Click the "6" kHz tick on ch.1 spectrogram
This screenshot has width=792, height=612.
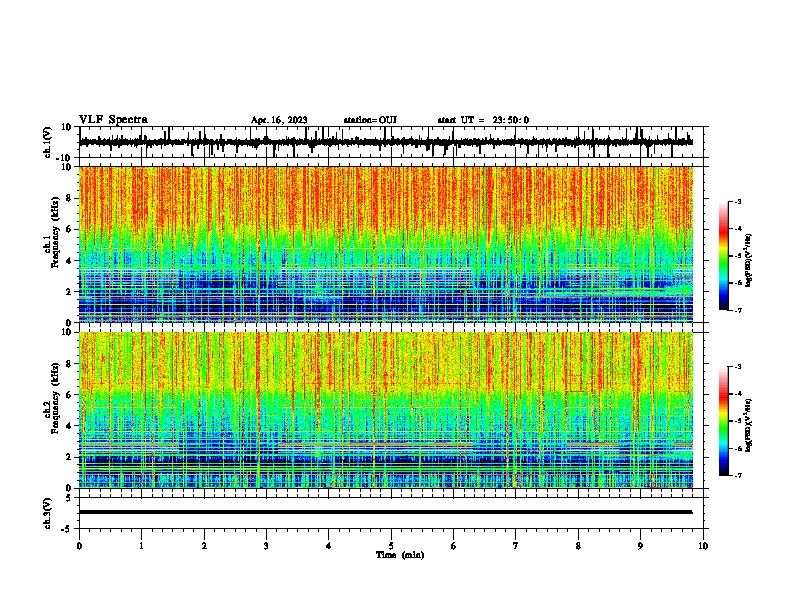pos(69,229)
